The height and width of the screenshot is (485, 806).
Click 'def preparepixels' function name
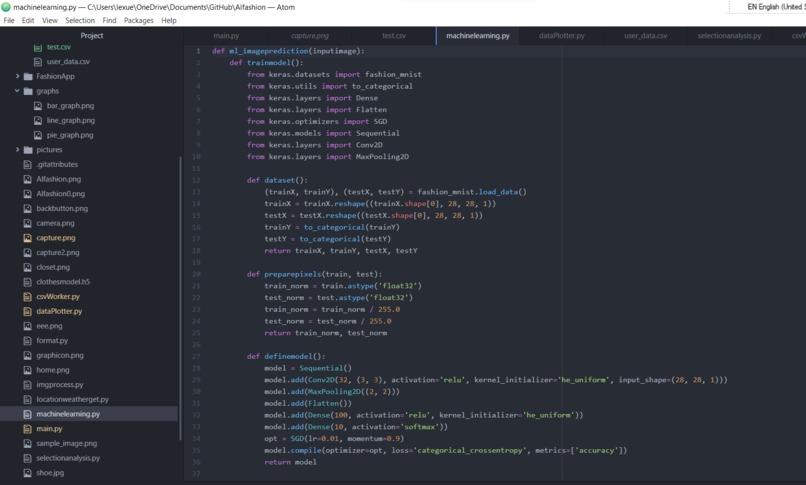[x=294, y=274]
